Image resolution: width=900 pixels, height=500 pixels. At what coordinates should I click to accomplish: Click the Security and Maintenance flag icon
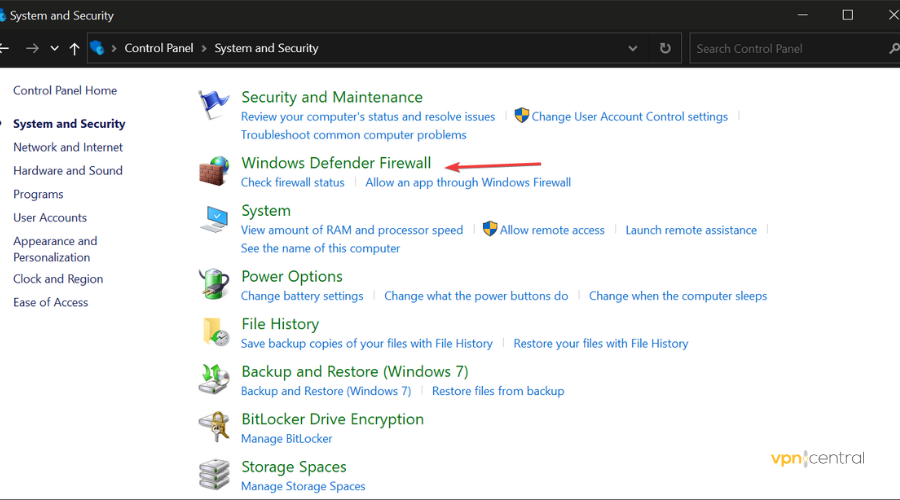pos(214,104)
